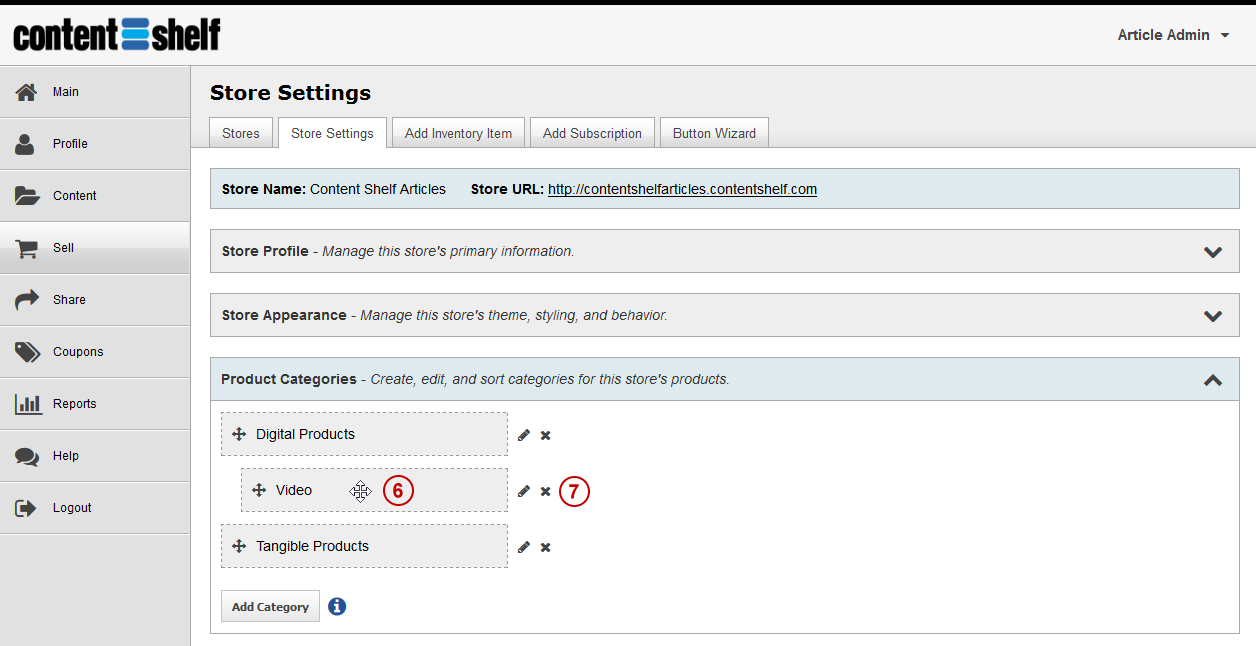Go to the Button Wizard tab
The width and height of the screenshot is (1256, 646).
point(714,133)
